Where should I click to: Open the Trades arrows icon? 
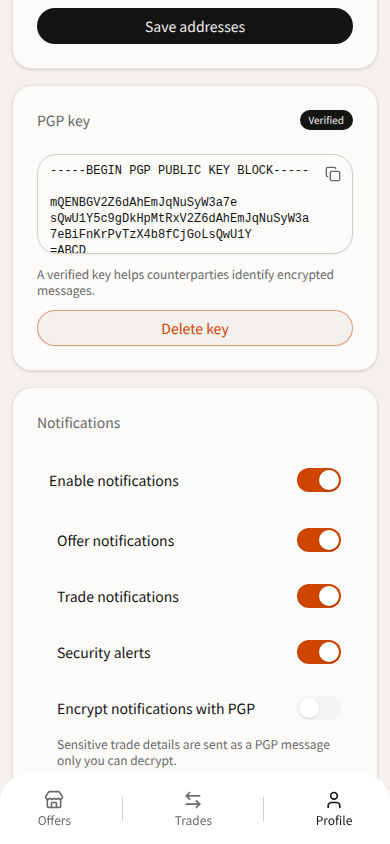pyautogui.click(x=193, y=799)
